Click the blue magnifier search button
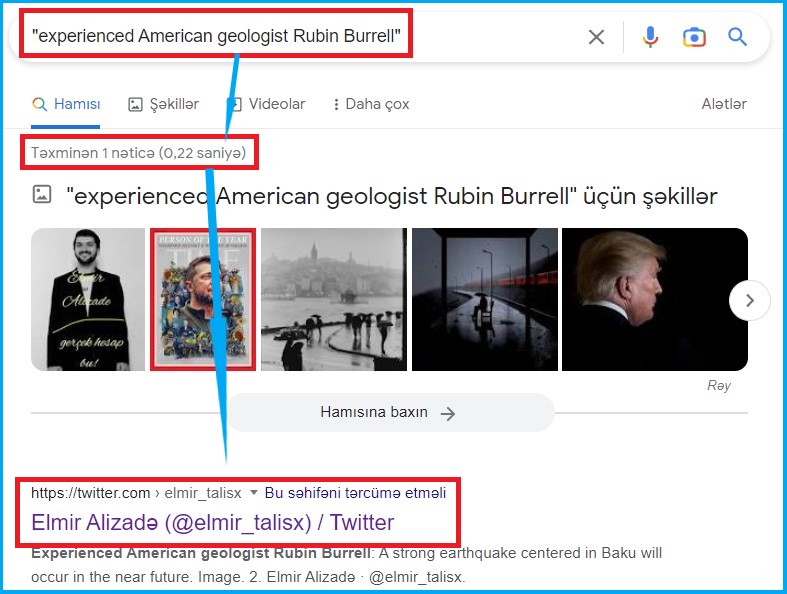Screen dimensions: 787x594 pyautogui.click(x=738, y=37)
